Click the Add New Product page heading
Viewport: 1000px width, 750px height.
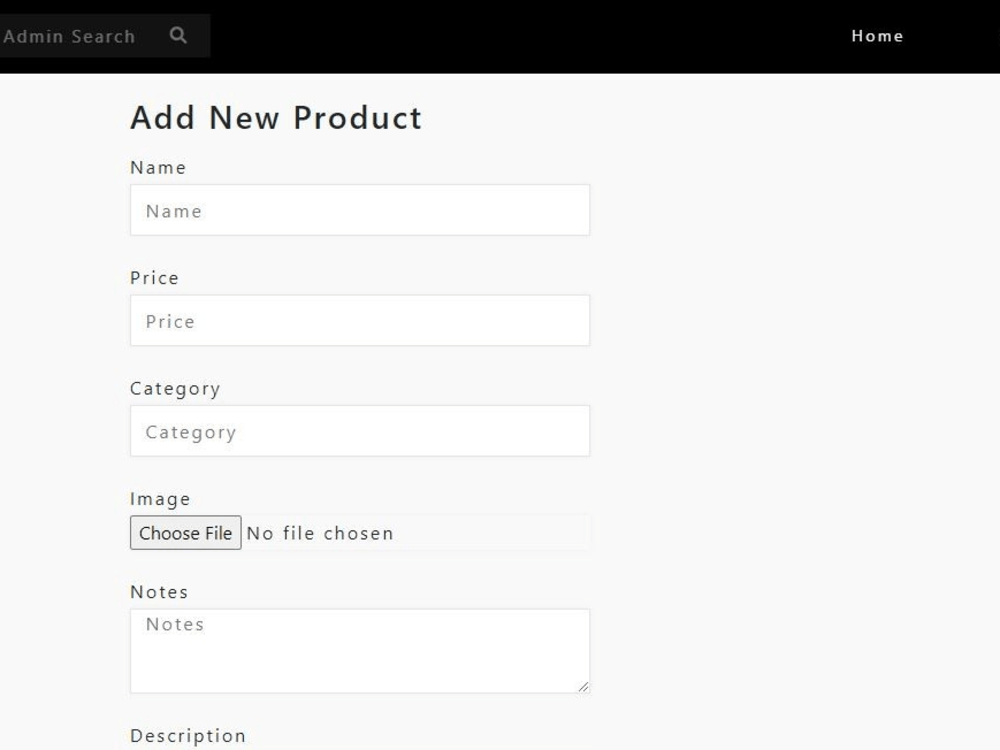click(x=275, y=117)
